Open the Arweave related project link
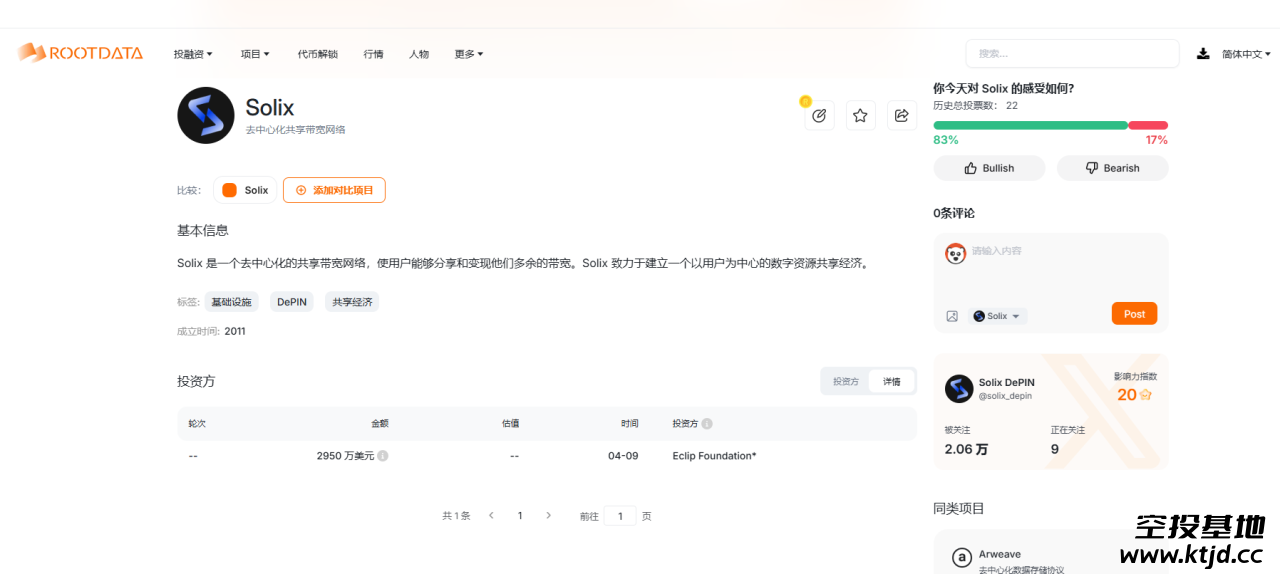The width and height of the screenshot is (1280, 574). coord(1000,554)
